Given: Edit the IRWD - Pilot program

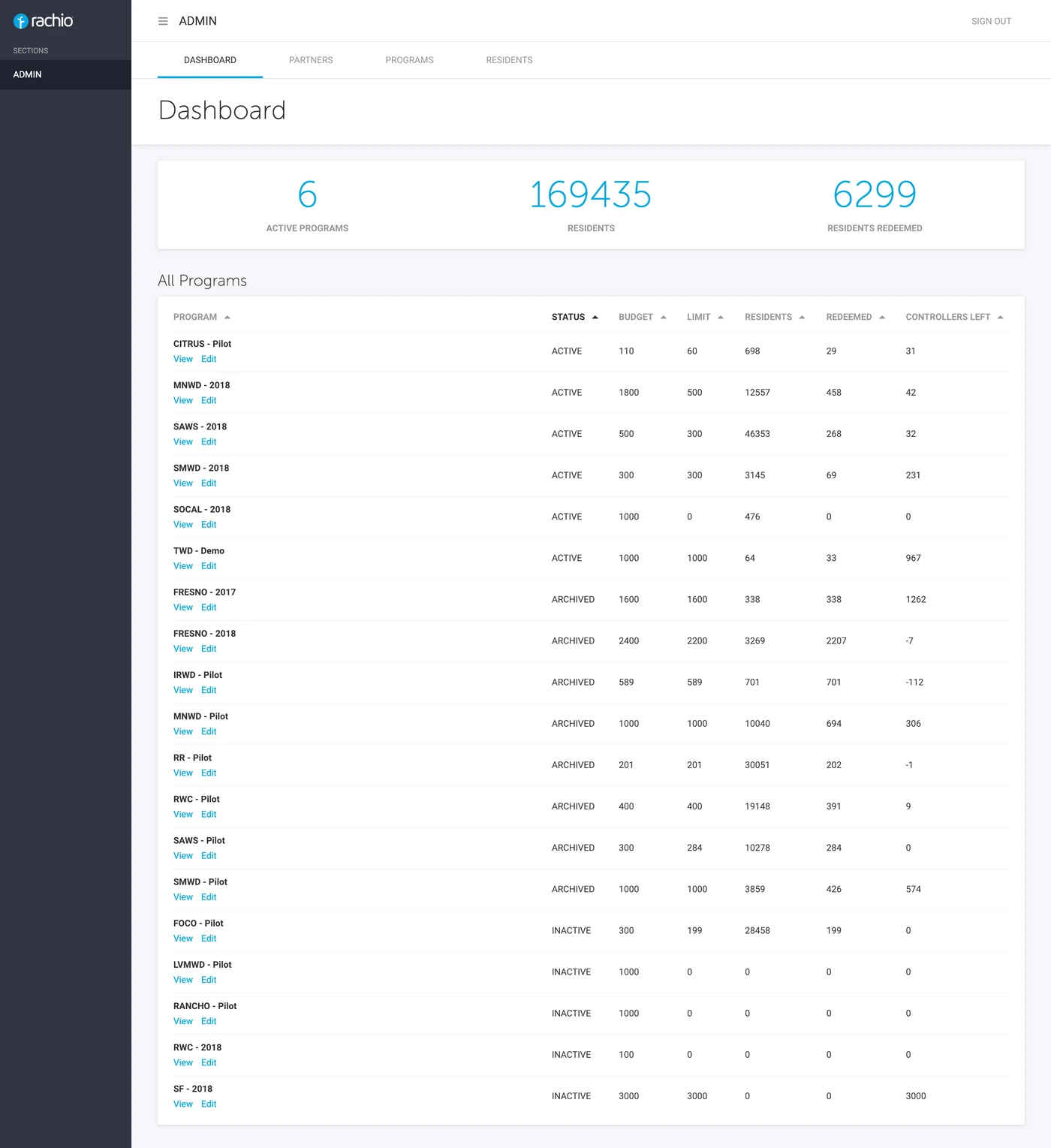Looking at the screenshot, I should coord(209,689).
